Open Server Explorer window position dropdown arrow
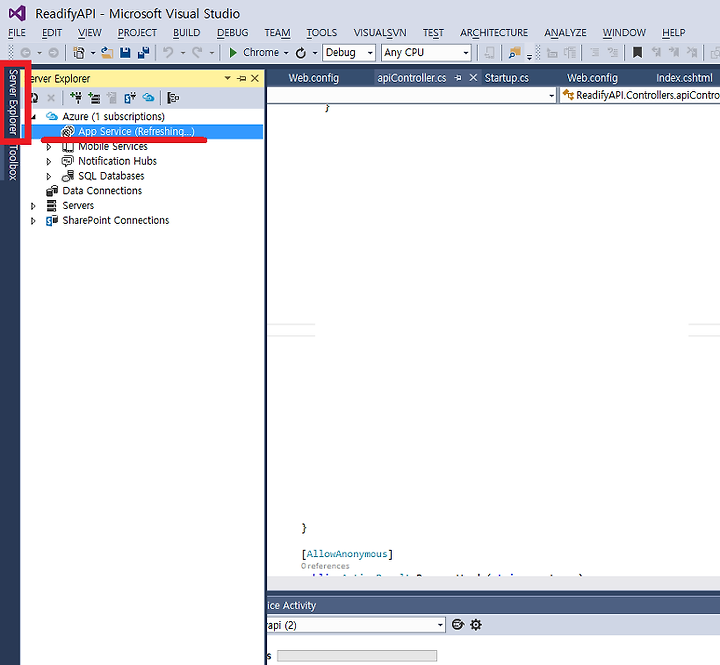Image resolution: width=720 pixels, height=665 pixels. [227, 79]
